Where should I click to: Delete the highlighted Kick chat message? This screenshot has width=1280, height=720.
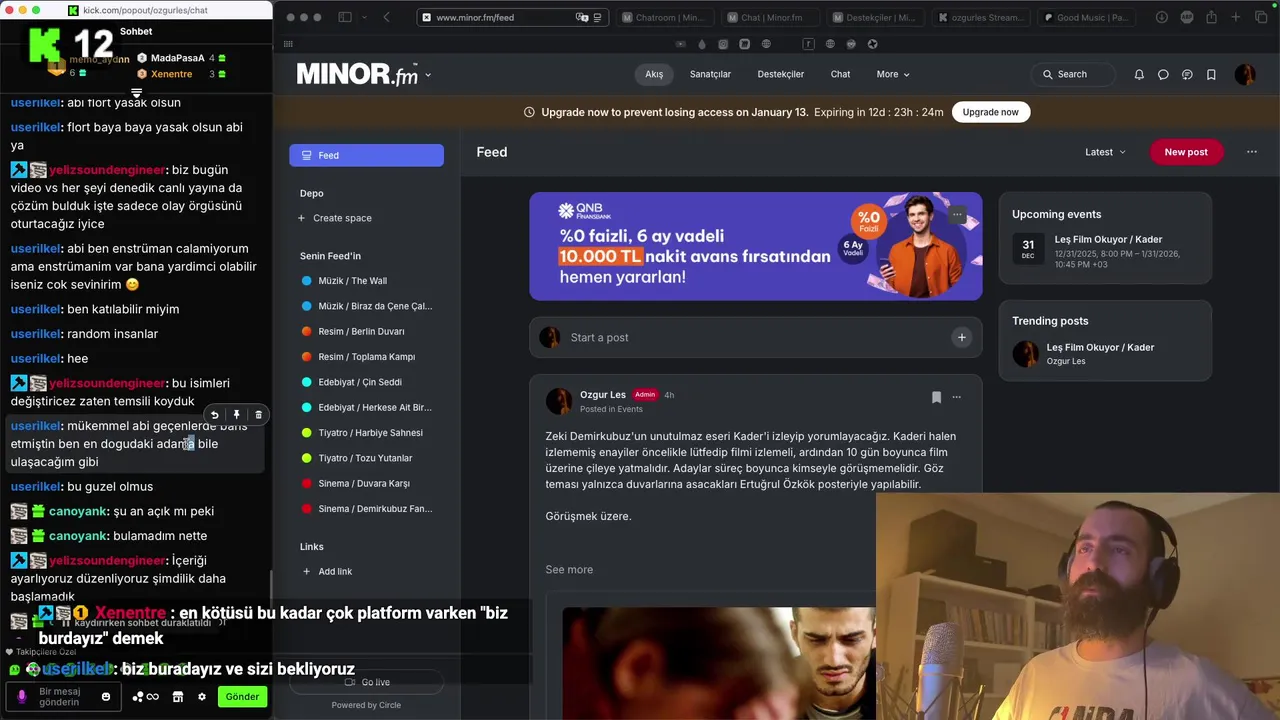[258, 414]
